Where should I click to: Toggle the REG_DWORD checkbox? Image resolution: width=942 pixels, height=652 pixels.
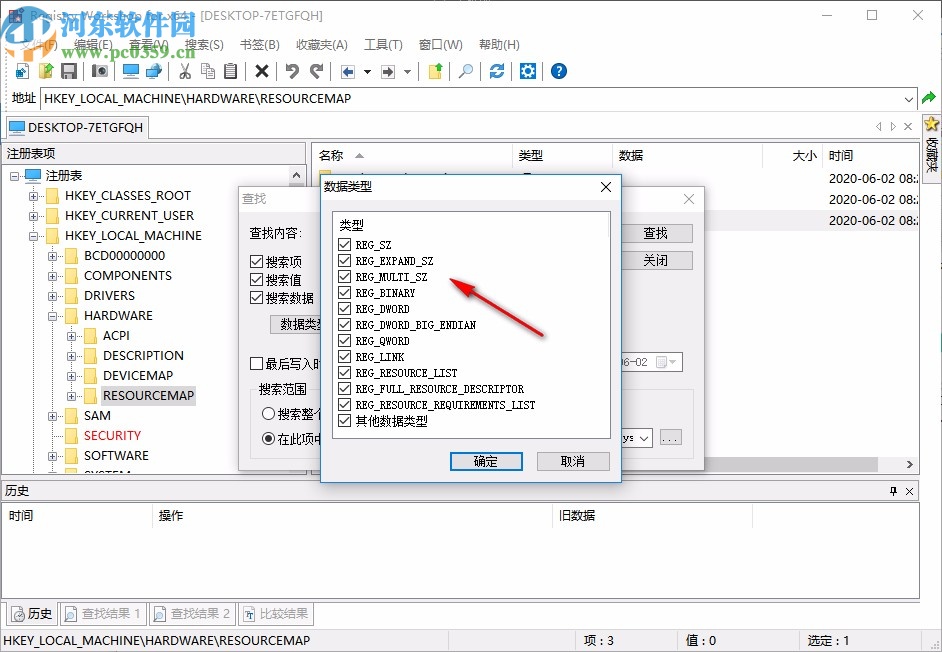coord(347,308)
